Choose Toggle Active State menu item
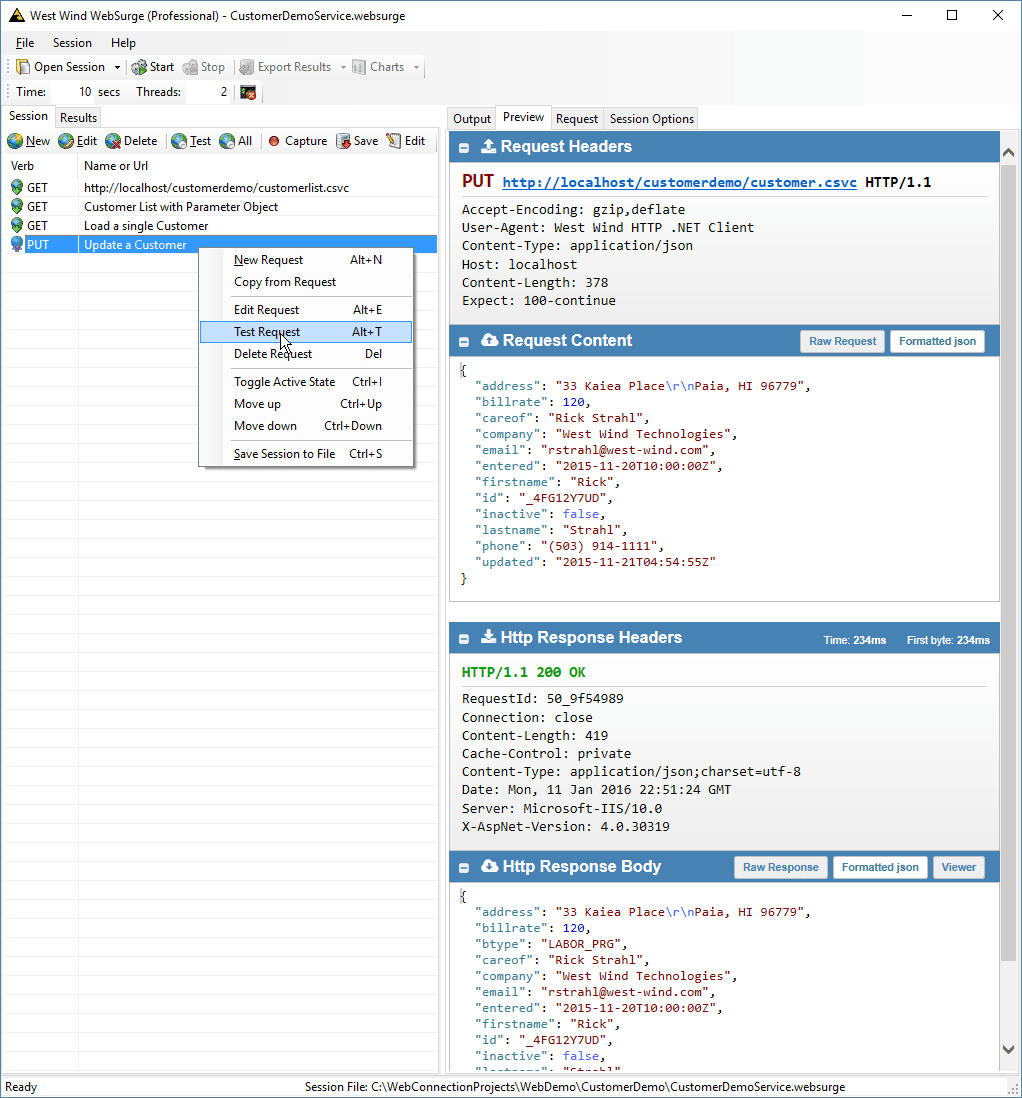The height and width of the screenshot is (1098, 1022). (306, 382)
